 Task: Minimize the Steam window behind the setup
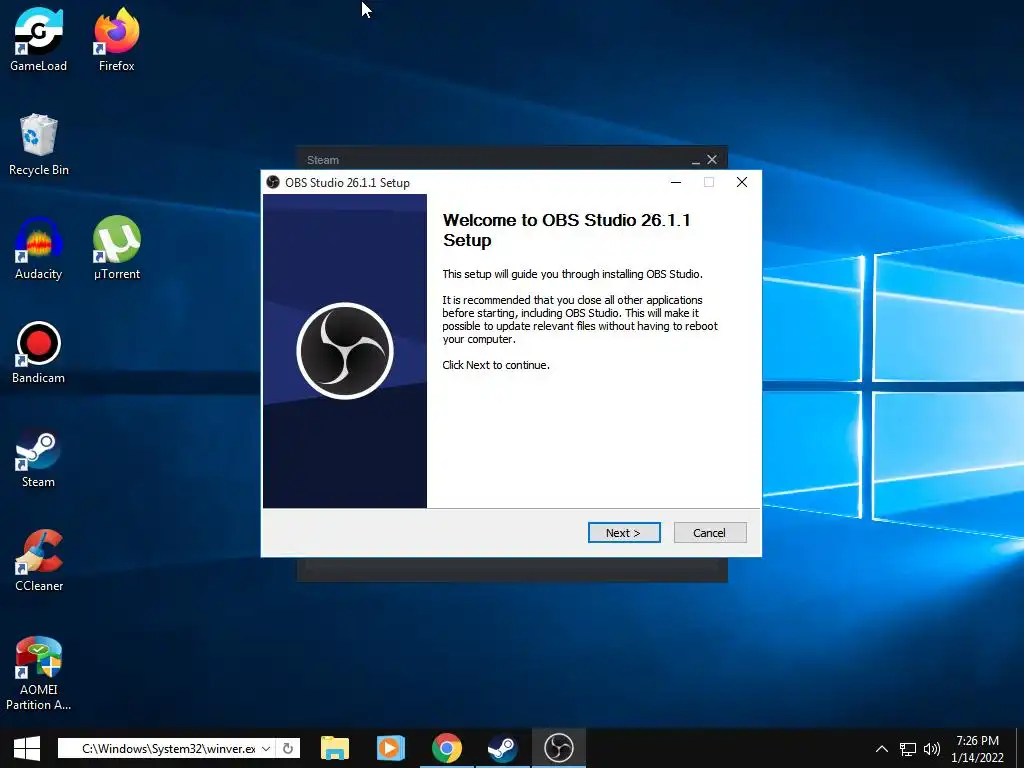[696, 160]
